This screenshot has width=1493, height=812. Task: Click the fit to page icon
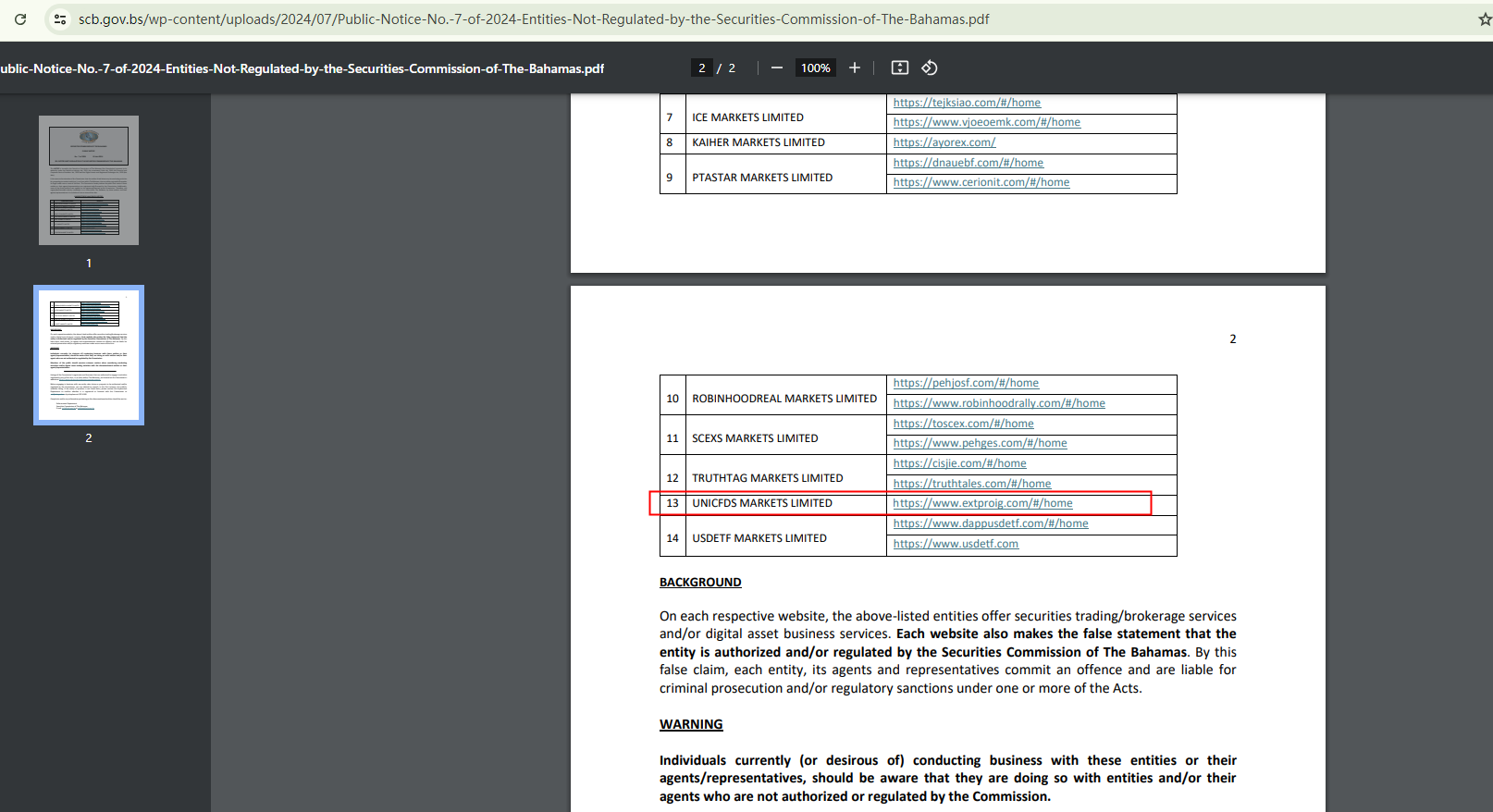click(x=899, y=68)
